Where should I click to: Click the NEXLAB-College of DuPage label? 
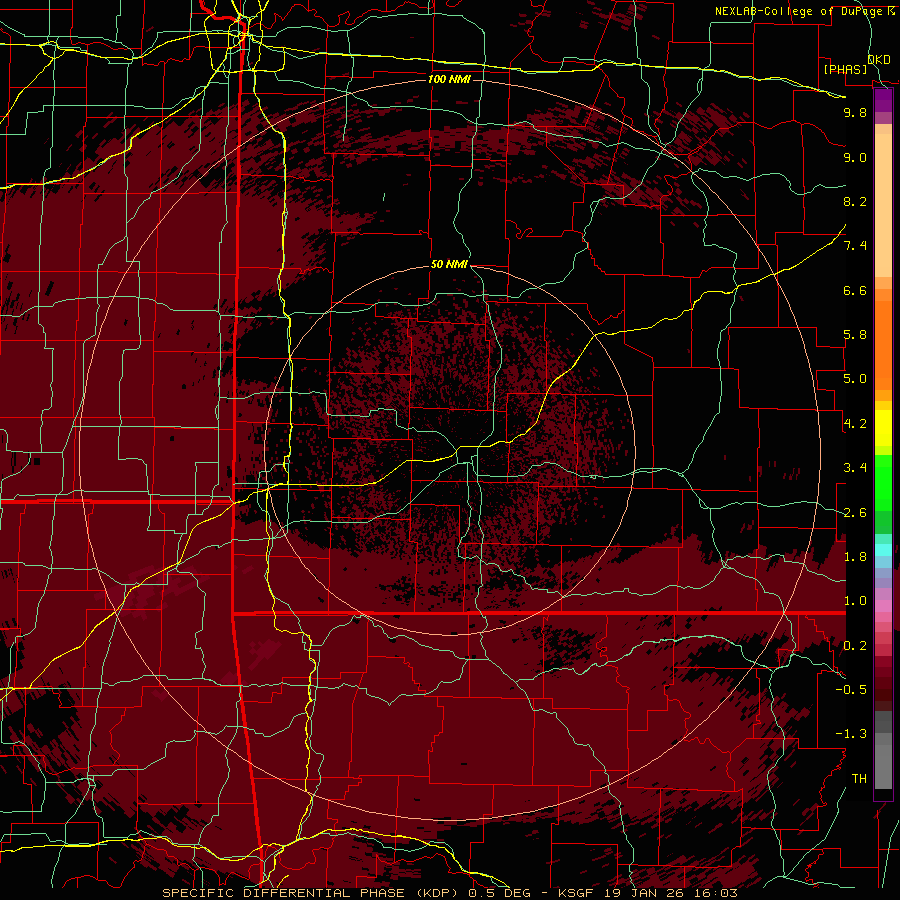tap(801, 11)
